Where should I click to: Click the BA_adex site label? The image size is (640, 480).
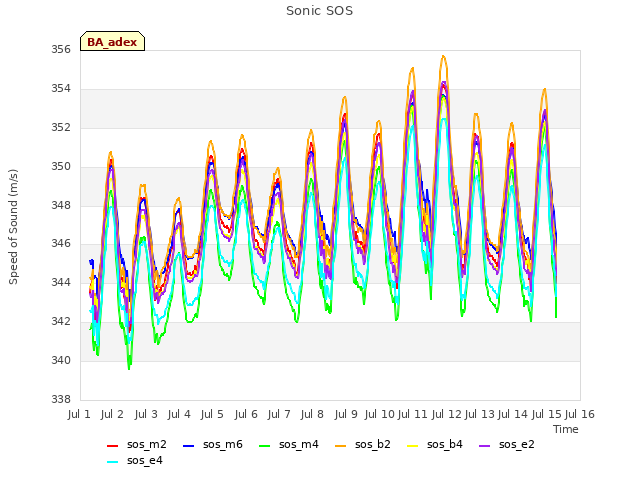pyautogui.click(x=112, y=42)
